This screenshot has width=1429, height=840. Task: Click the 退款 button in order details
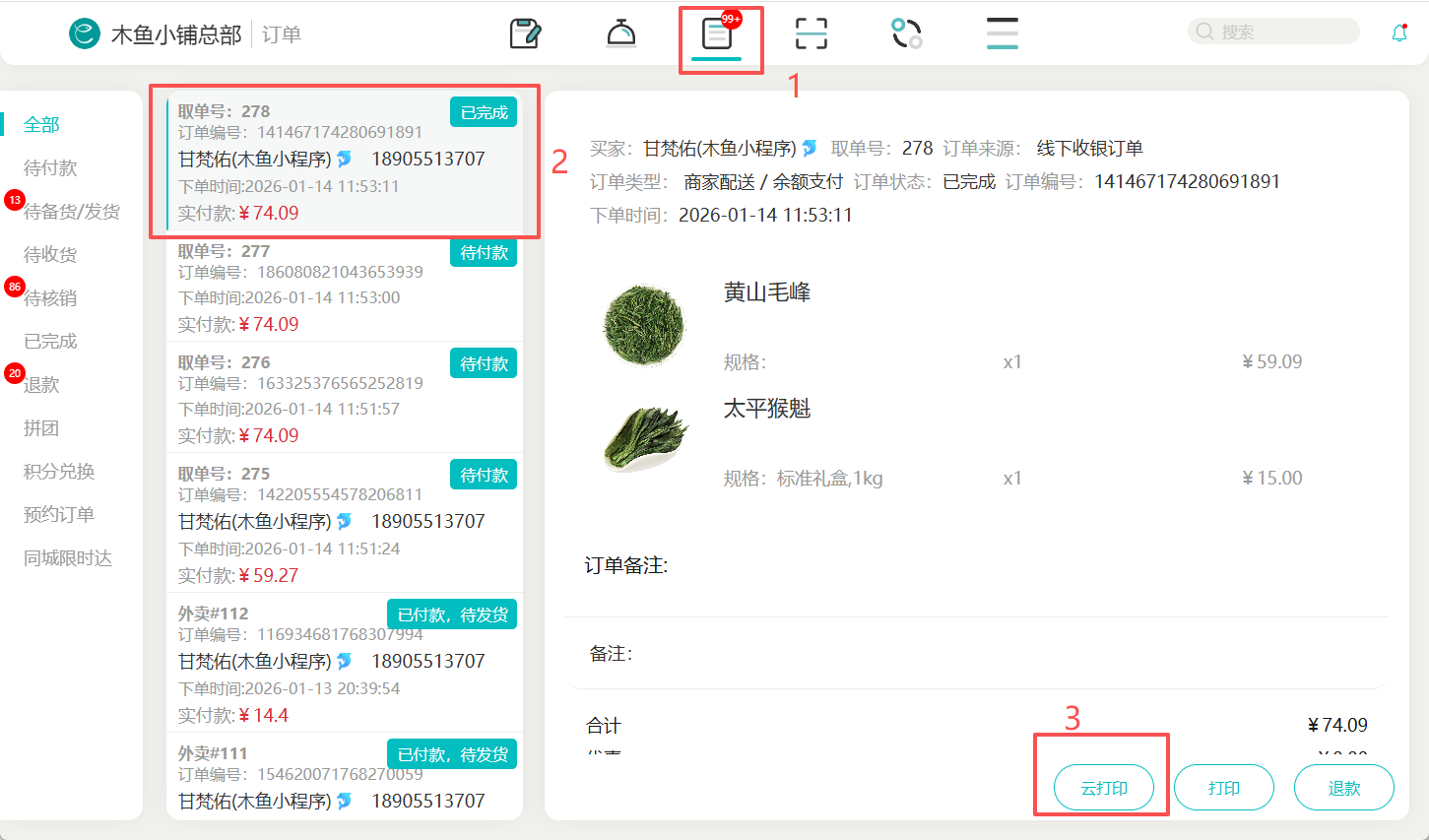[x=1343, y=788]
